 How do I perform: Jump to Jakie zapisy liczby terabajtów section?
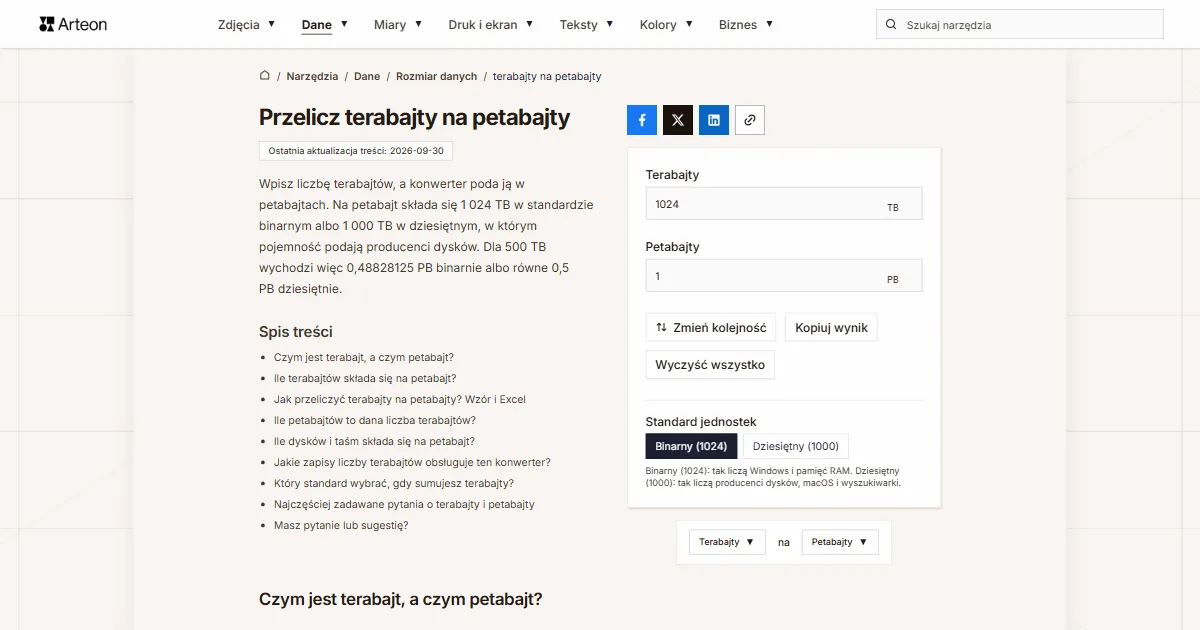click(x=412, y=462)
